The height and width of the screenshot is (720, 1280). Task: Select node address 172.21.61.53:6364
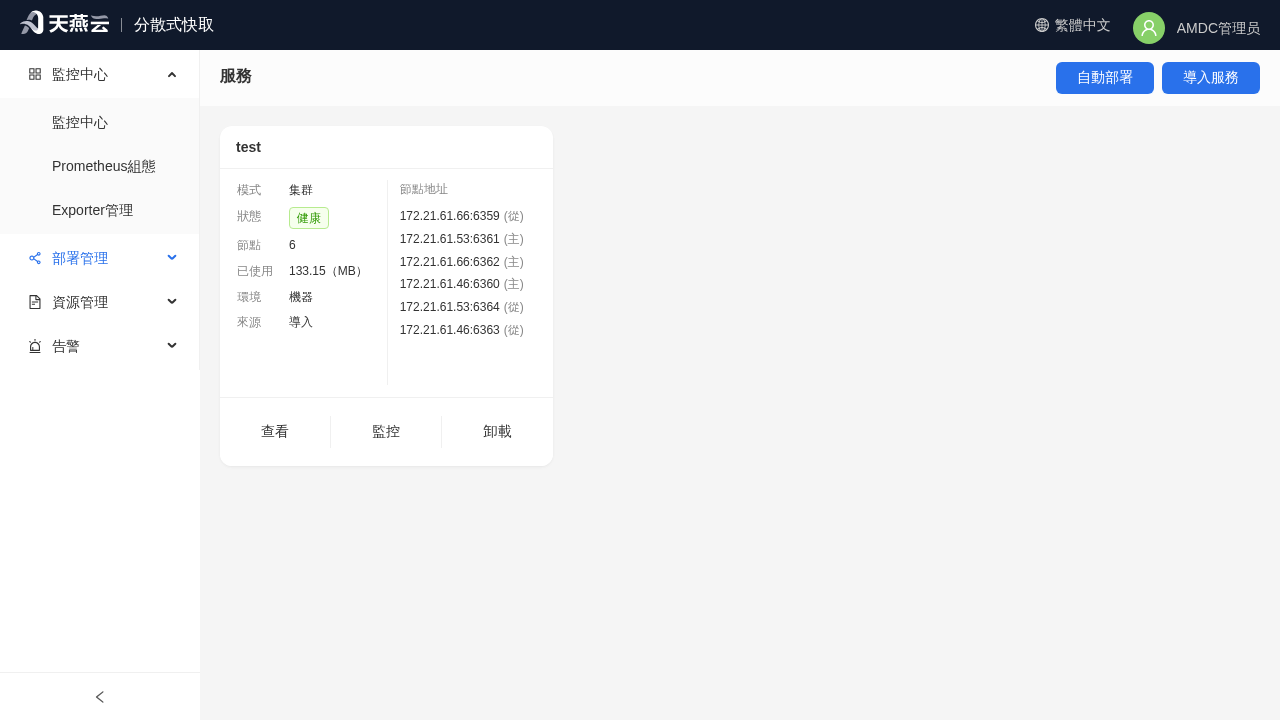click(449, 307)
